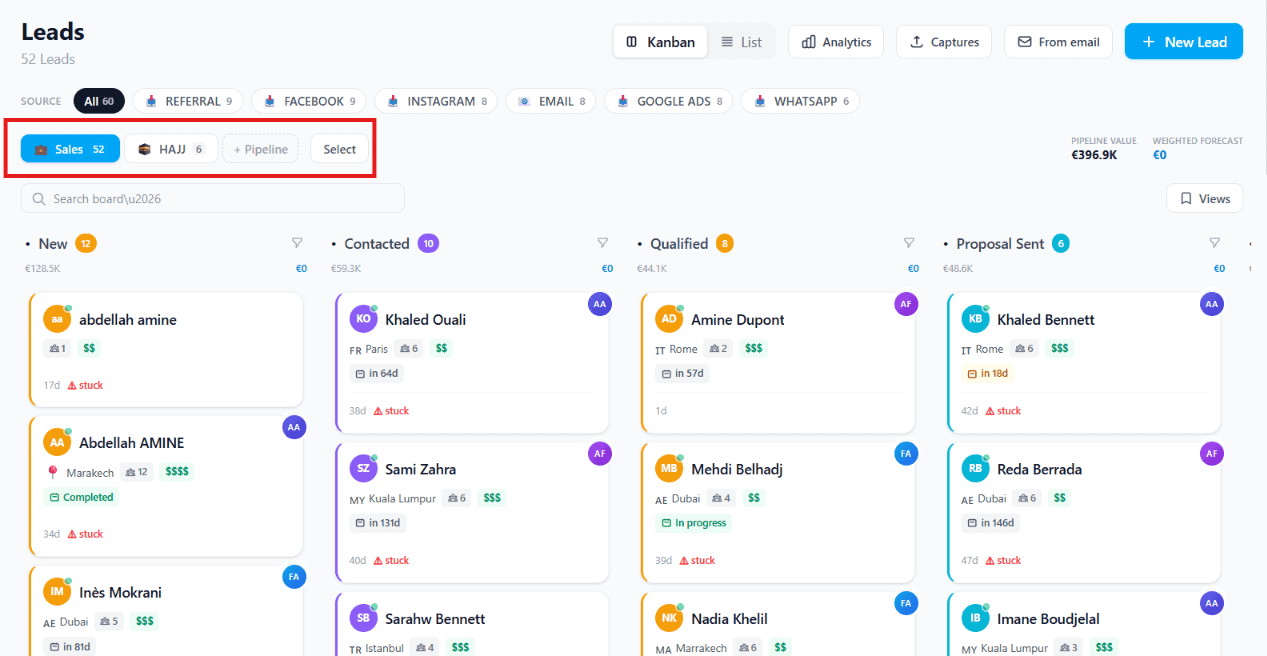Create a New Lead
Viewport: 1267px width, 656px height.
1184,42
